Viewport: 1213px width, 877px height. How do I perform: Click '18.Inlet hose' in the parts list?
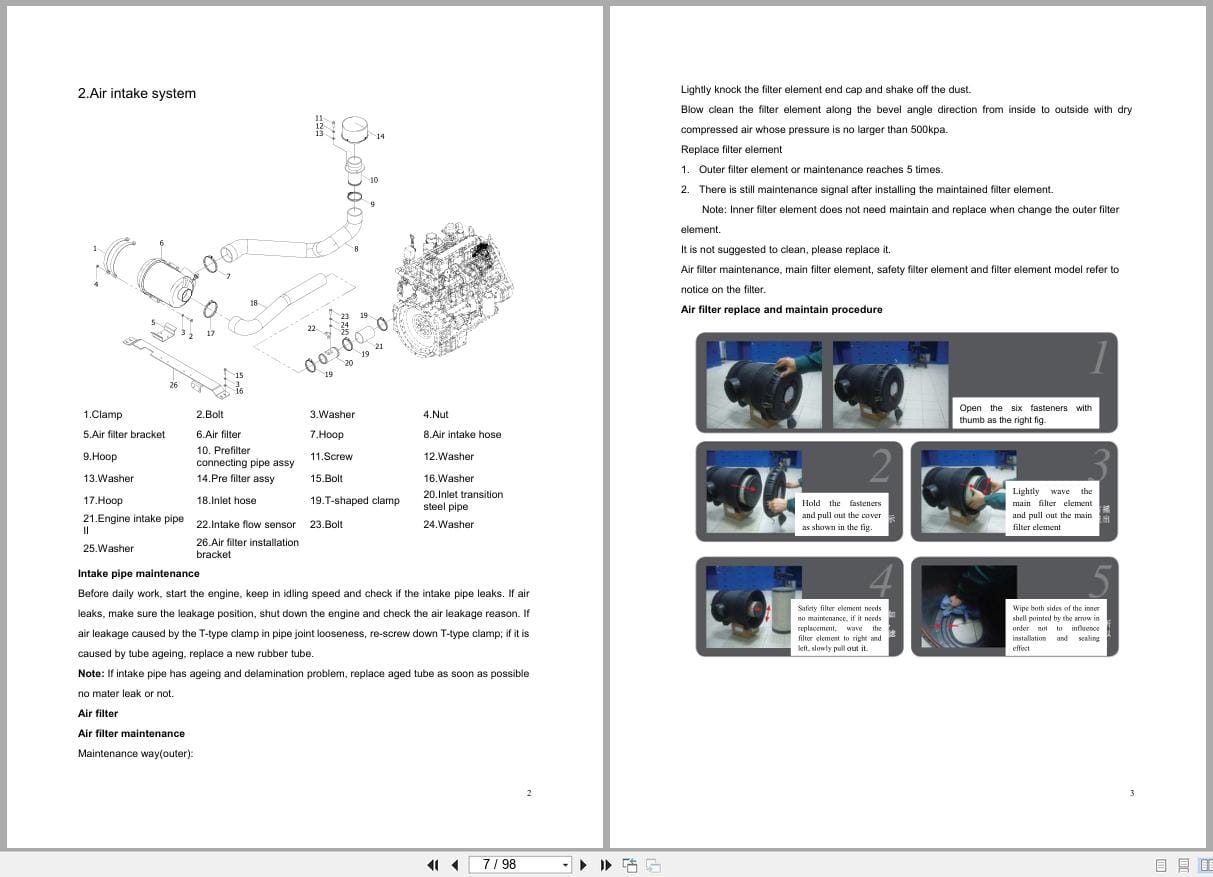226,501
